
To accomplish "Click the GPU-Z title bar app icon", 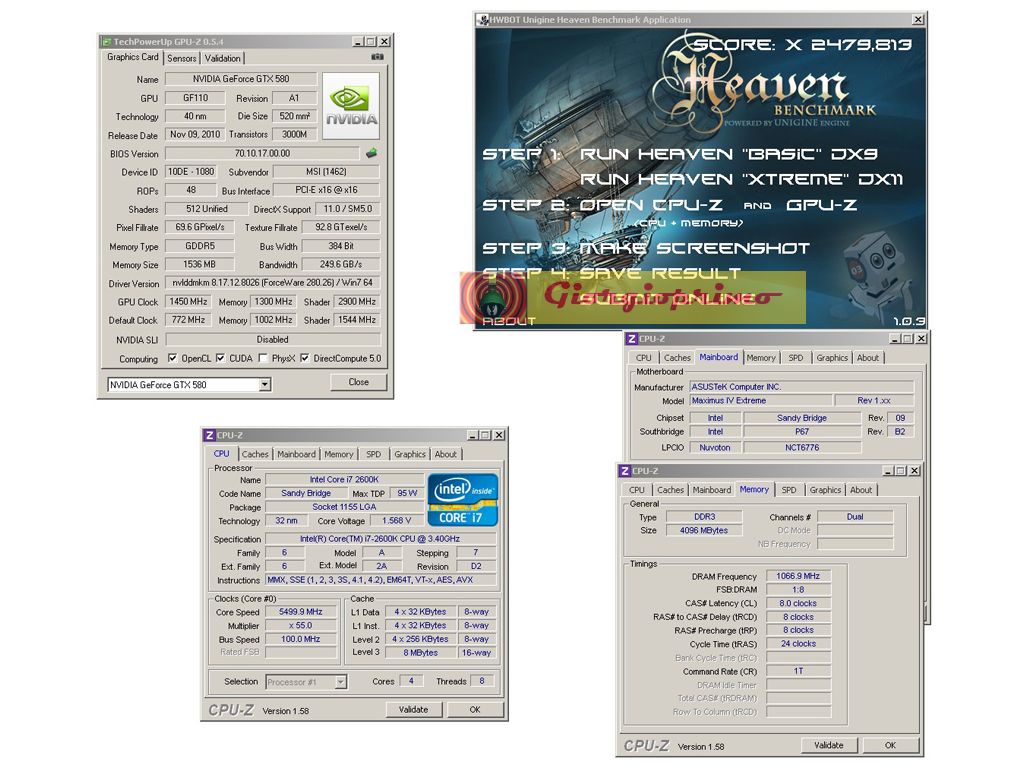I will pyautogui.click(x=106, y=42).
